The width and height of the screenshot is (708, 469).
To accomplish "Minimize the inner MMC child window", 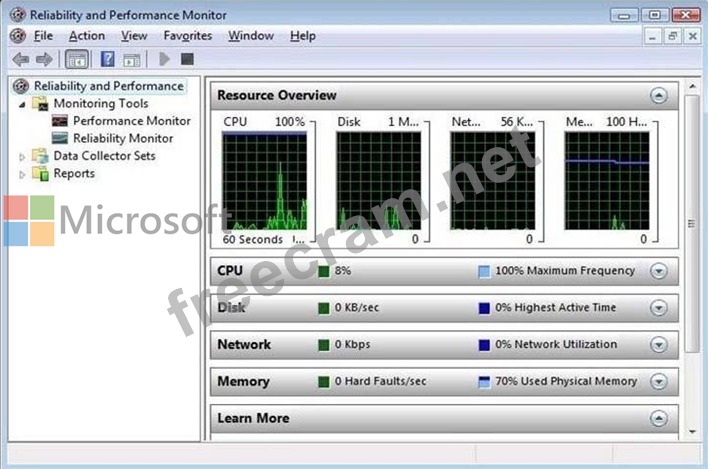I will pos(652,36).
